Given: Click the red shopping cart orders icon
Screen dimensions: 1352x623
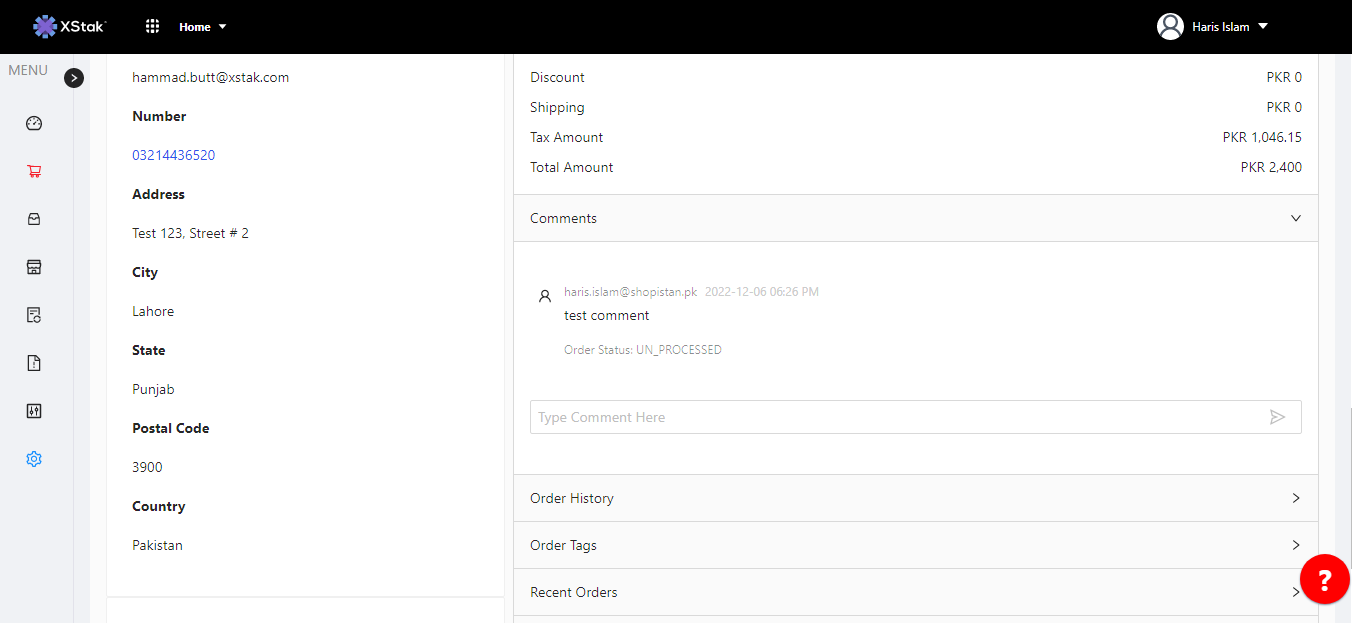Looking at the screenshot, I should 34,172.
